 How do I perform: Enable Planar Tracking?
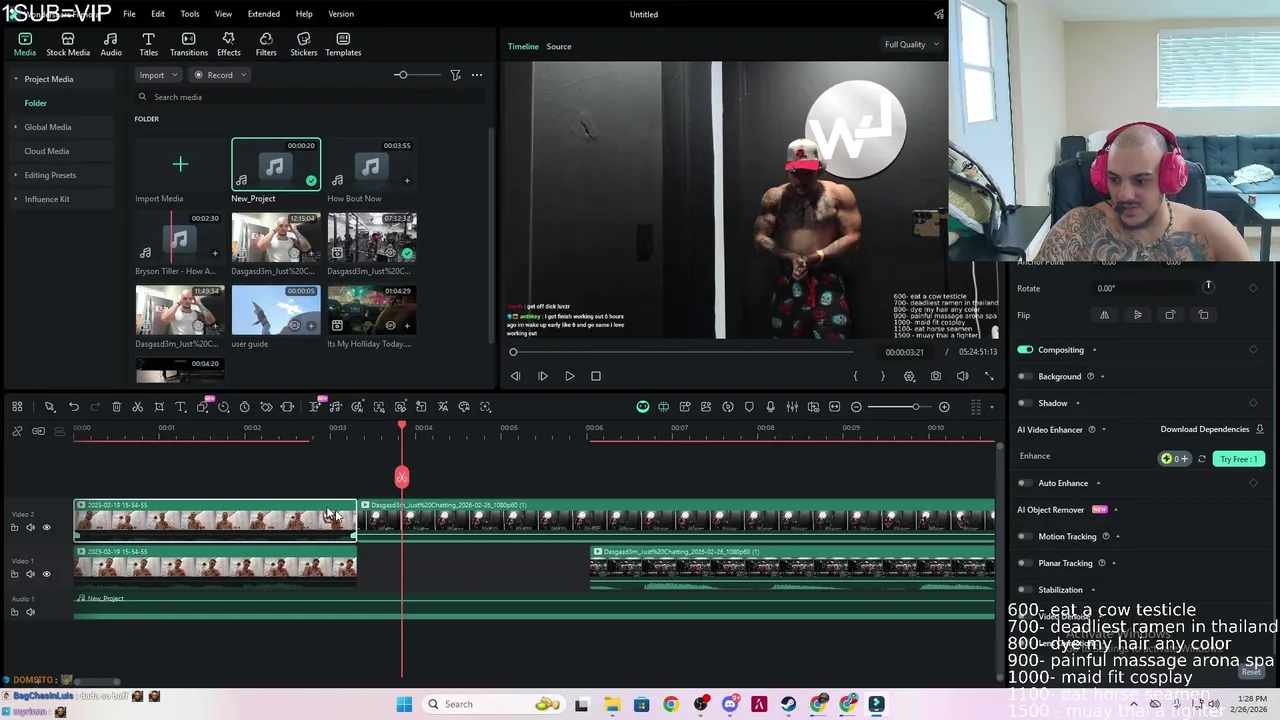coord(1025,563)
